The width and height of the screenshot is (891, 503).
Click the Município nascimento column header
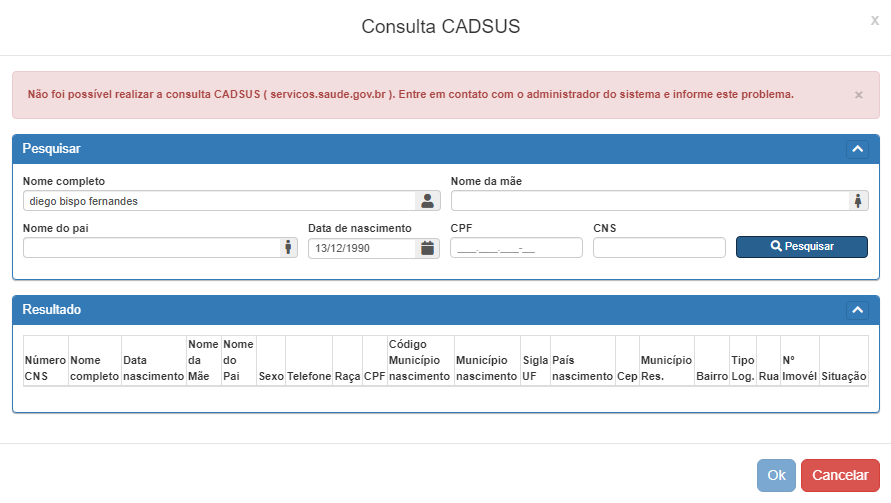[x=486, y=367]
